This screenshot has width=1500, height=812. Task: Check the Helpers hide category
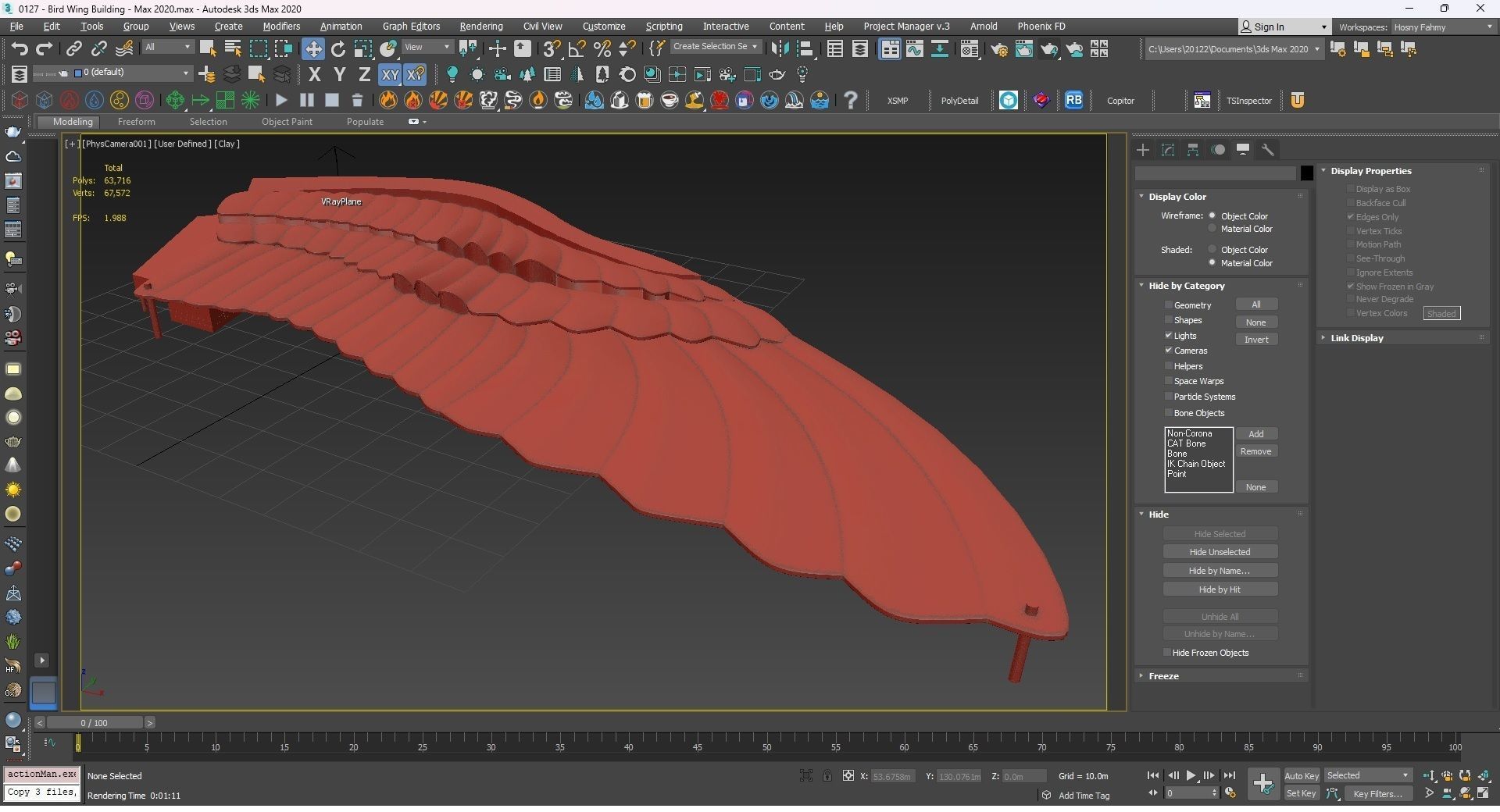tap(1169, 366)
